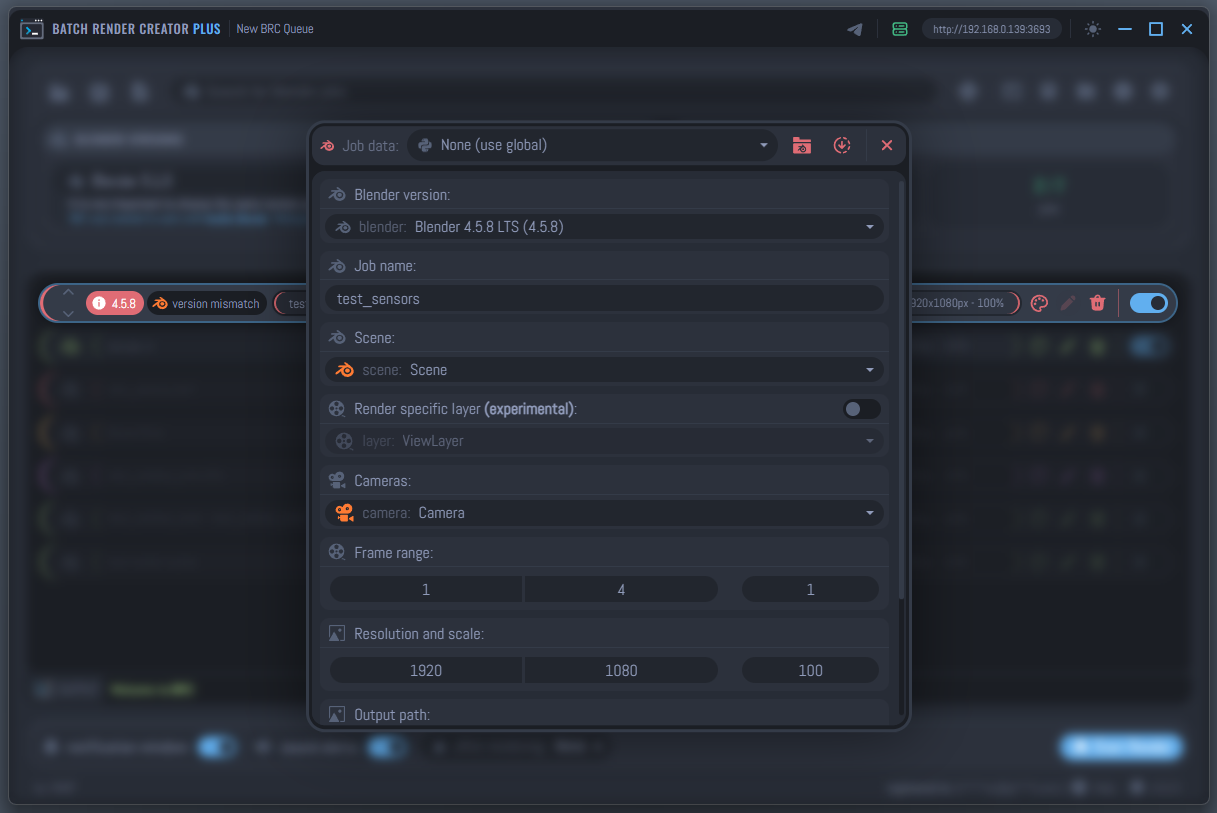Image resolution: width=1217 pixels, height=813 pixels.
Task: Click the Job name field test_sensors
Action: coord(604,299)
